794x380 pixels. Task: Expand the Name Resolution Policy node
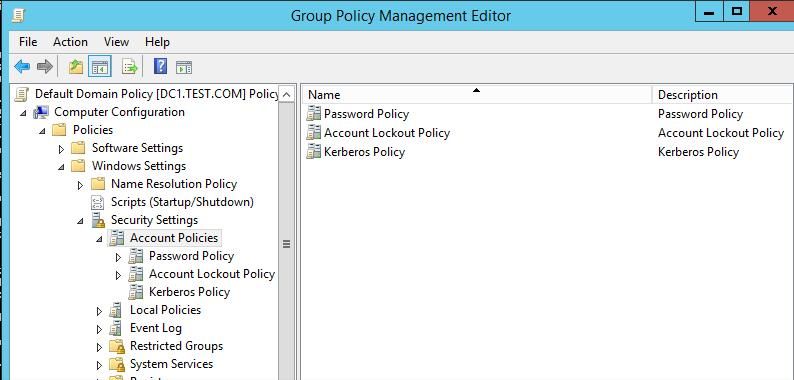click(x=80, y=185)
